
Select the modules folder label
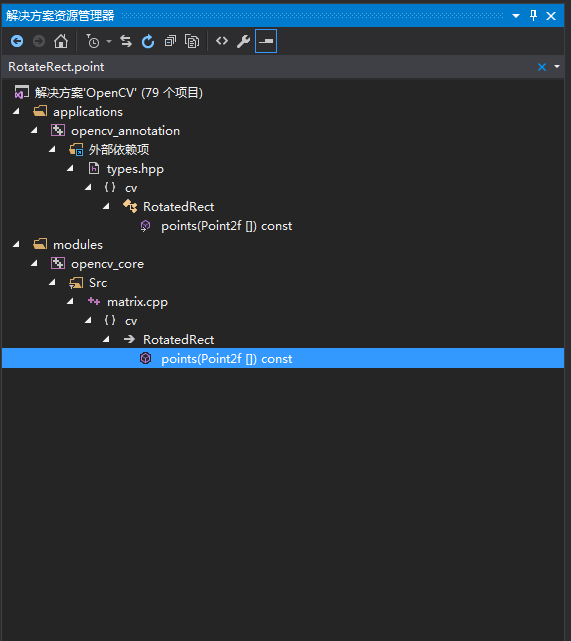pyautogui.click(x=78, y=245)
